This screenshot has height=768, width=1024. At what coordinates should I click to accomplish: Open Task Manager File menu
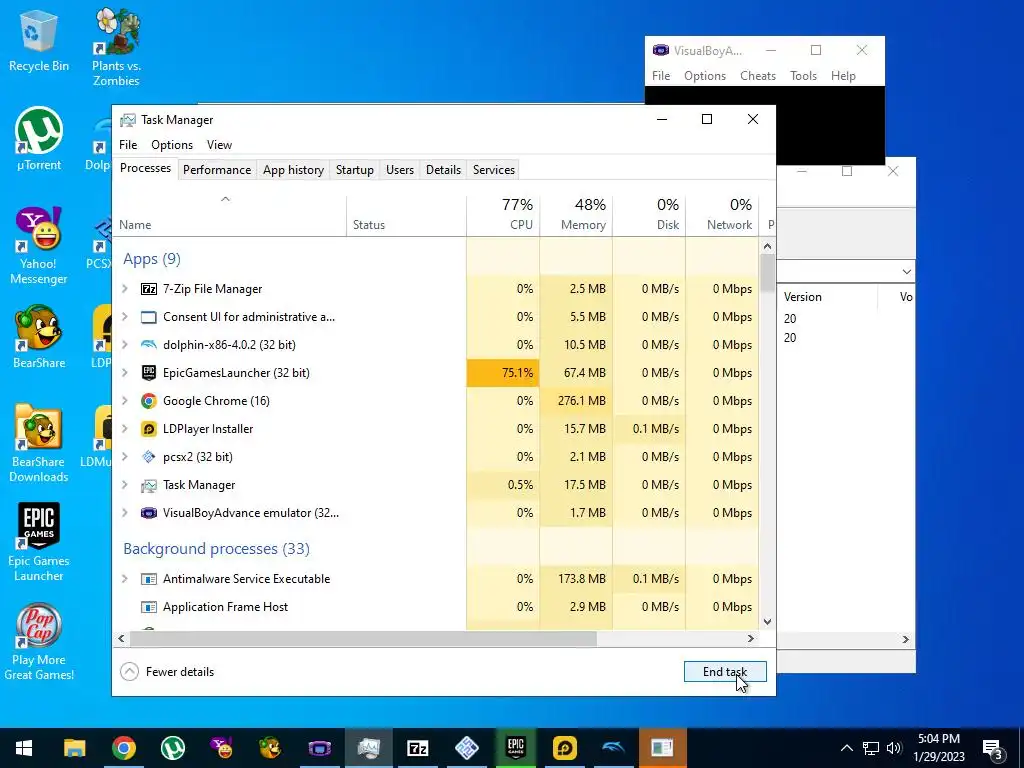pos(128,145)
